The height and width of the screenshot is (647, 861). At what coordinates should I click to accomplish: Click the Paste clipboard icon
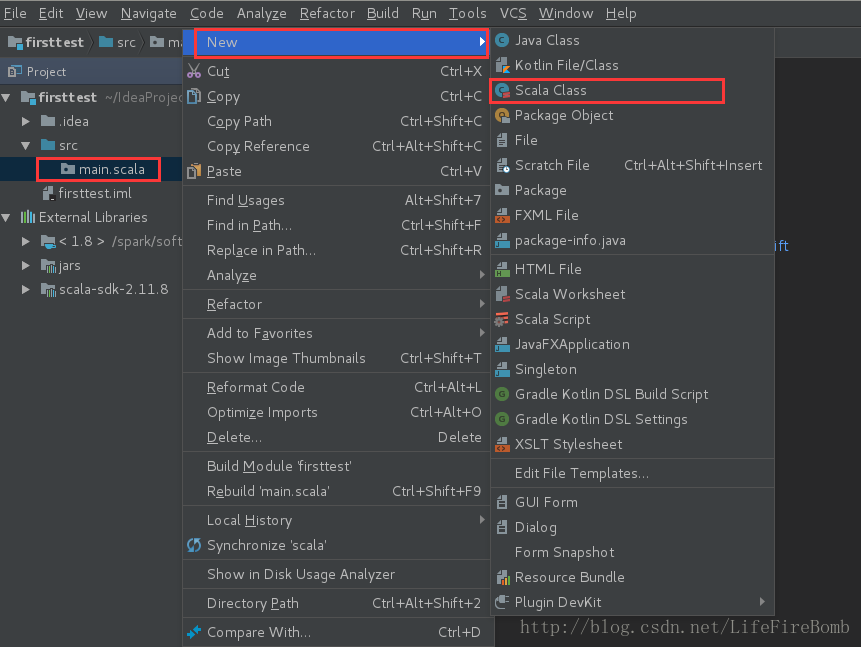[x=194, y=171]
